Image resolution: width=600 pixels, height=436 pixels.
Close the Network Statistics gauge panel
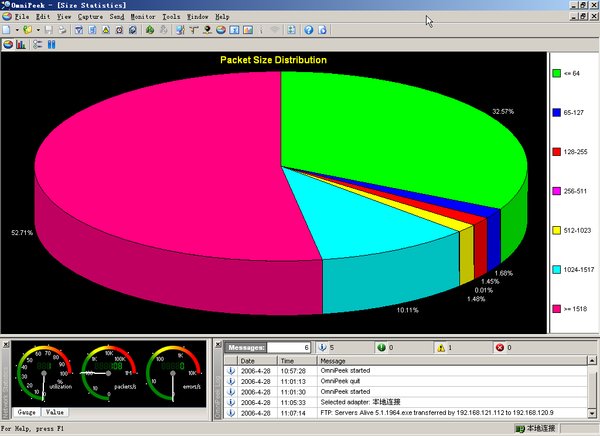6,345
